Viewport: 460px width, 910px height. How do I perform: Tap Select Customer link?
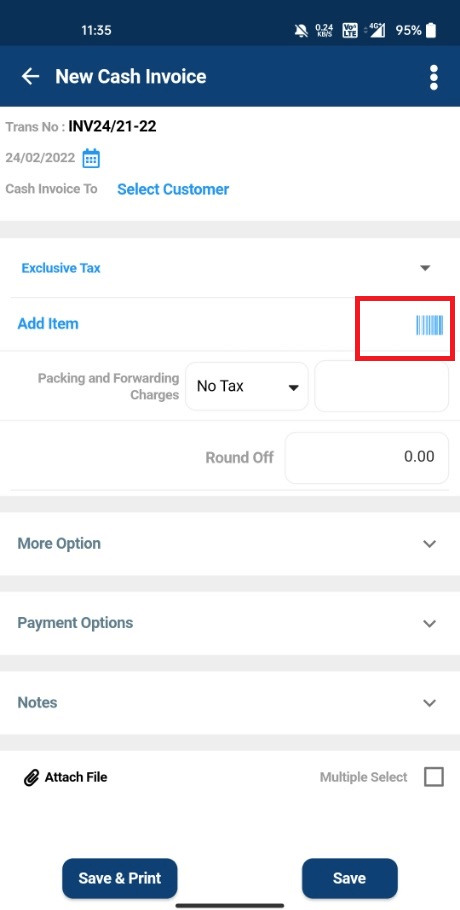point(173,189)
